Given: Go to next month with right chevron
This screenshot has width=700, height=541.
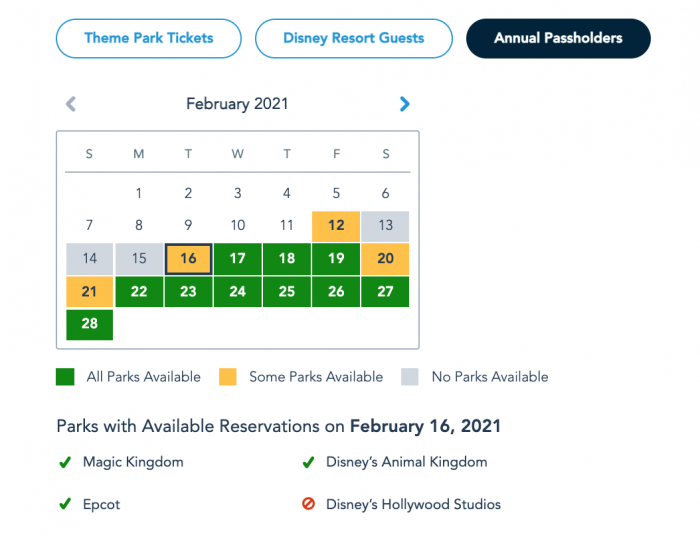Looking at the screenshot, I should 404,103.
